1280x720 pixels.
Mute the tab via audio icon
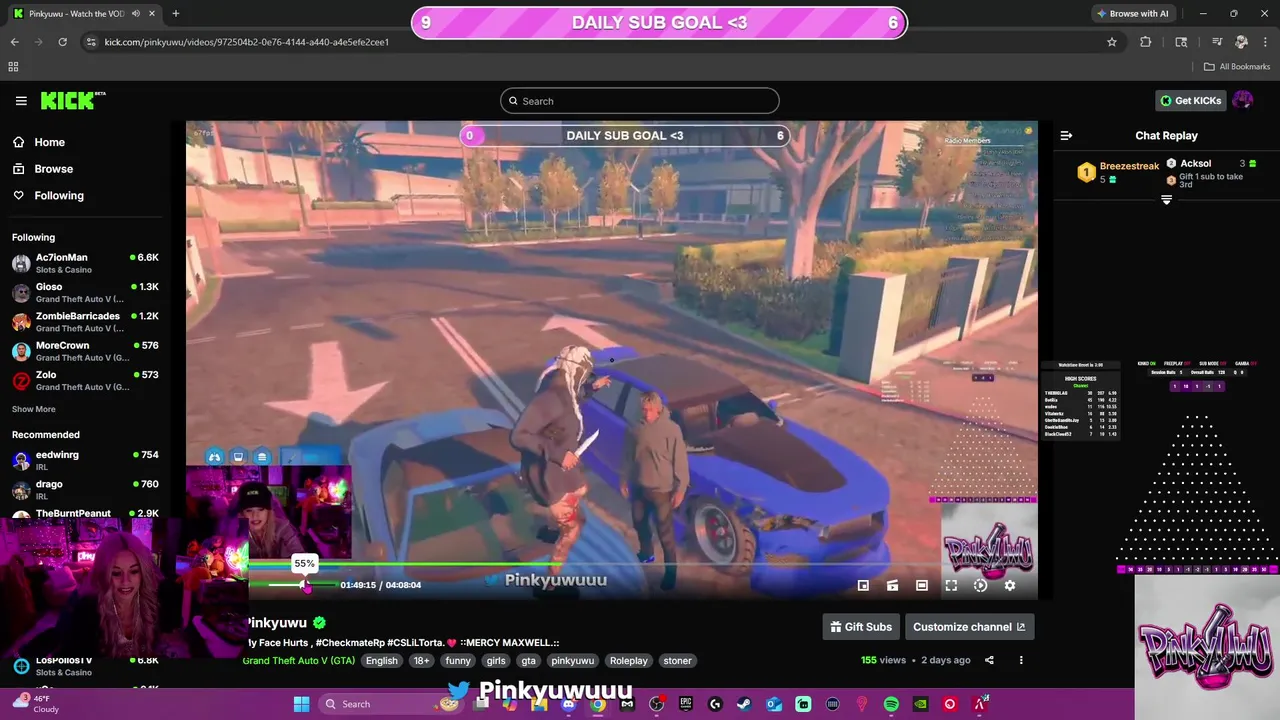[136, 14]
